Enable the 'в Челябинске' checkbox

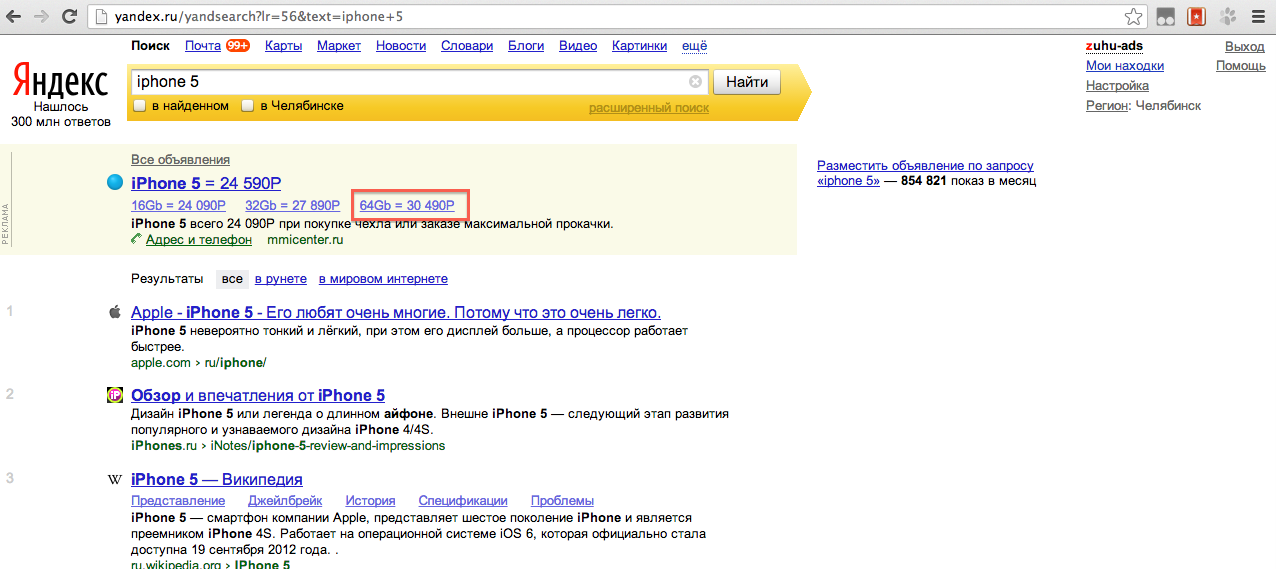click(247, 106)
